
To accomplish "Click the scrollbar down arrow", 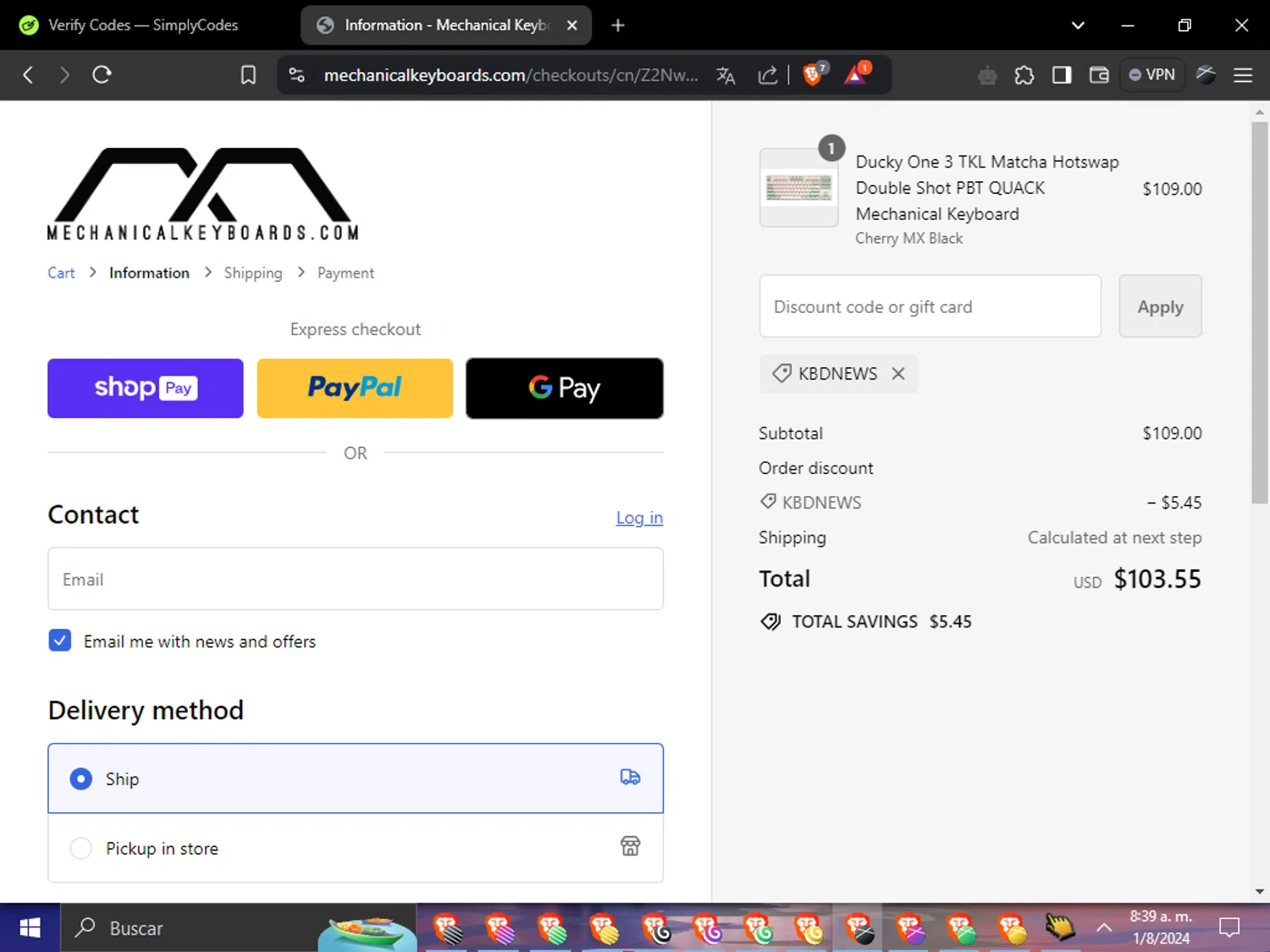I will (1260, 892).
